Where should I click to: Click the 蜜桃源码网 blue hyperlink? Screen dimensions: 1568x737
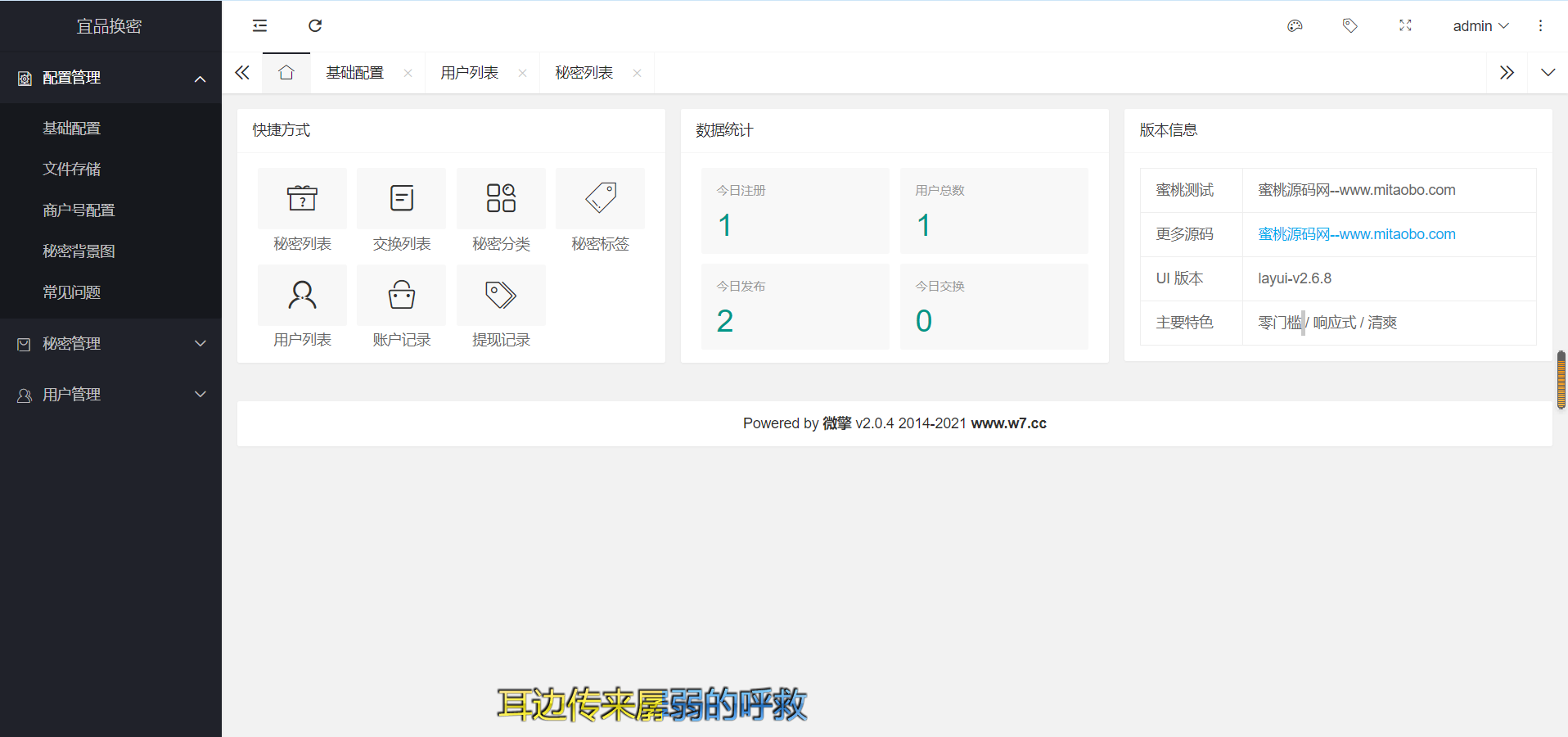click(1356, 234)
